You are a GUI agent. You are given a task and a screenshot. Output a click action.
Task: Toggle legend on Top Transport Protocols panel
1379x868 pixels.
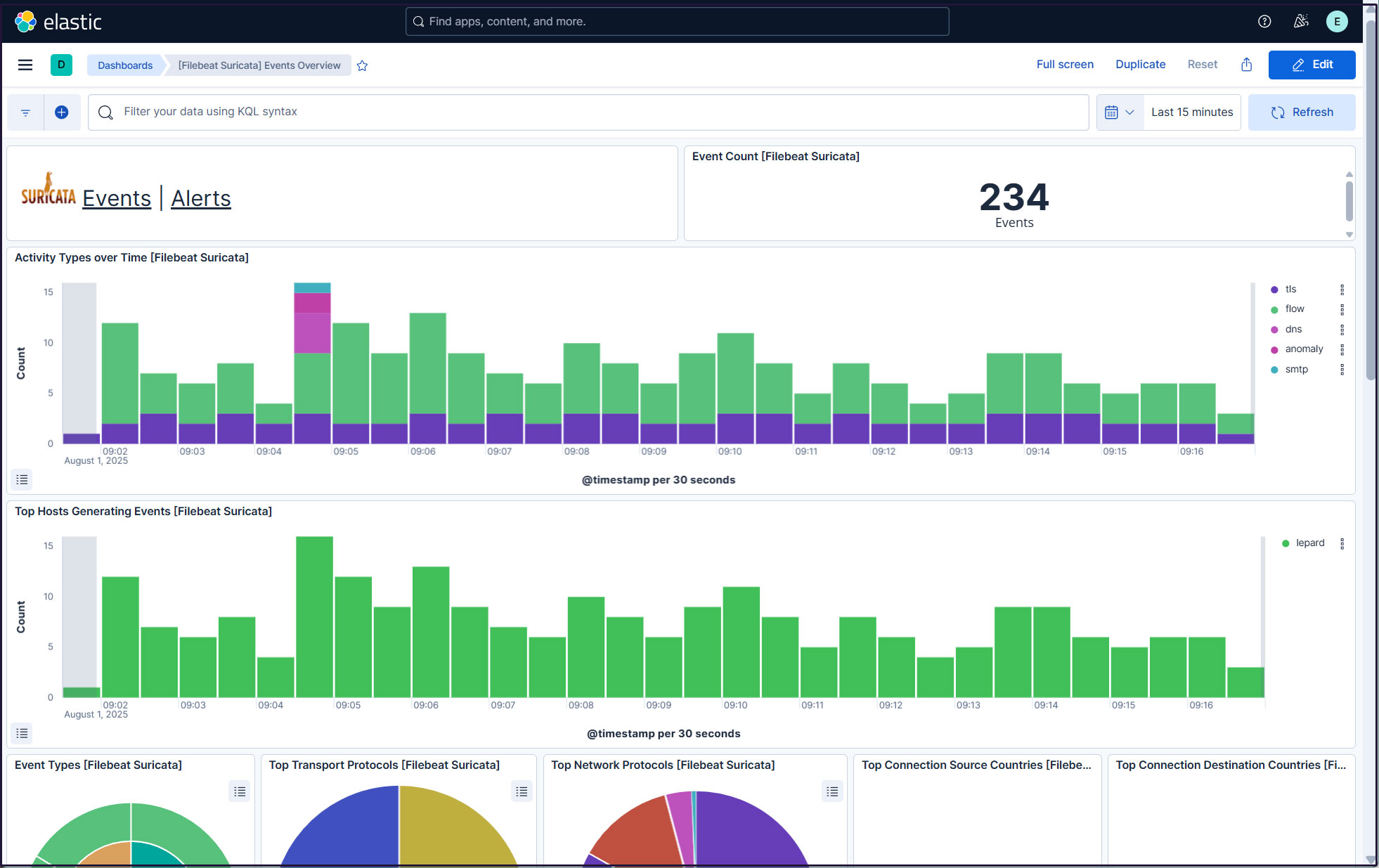pos(522,791)
